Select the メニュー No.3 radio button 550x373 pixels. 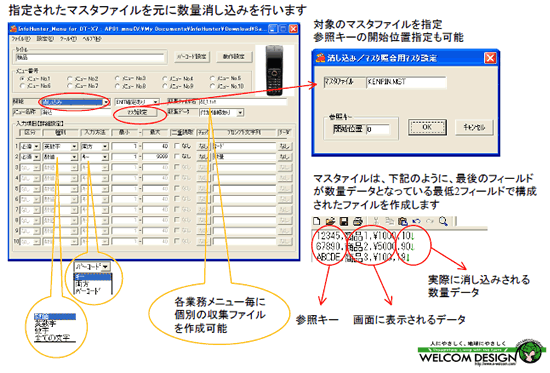[x=117, y=79]
